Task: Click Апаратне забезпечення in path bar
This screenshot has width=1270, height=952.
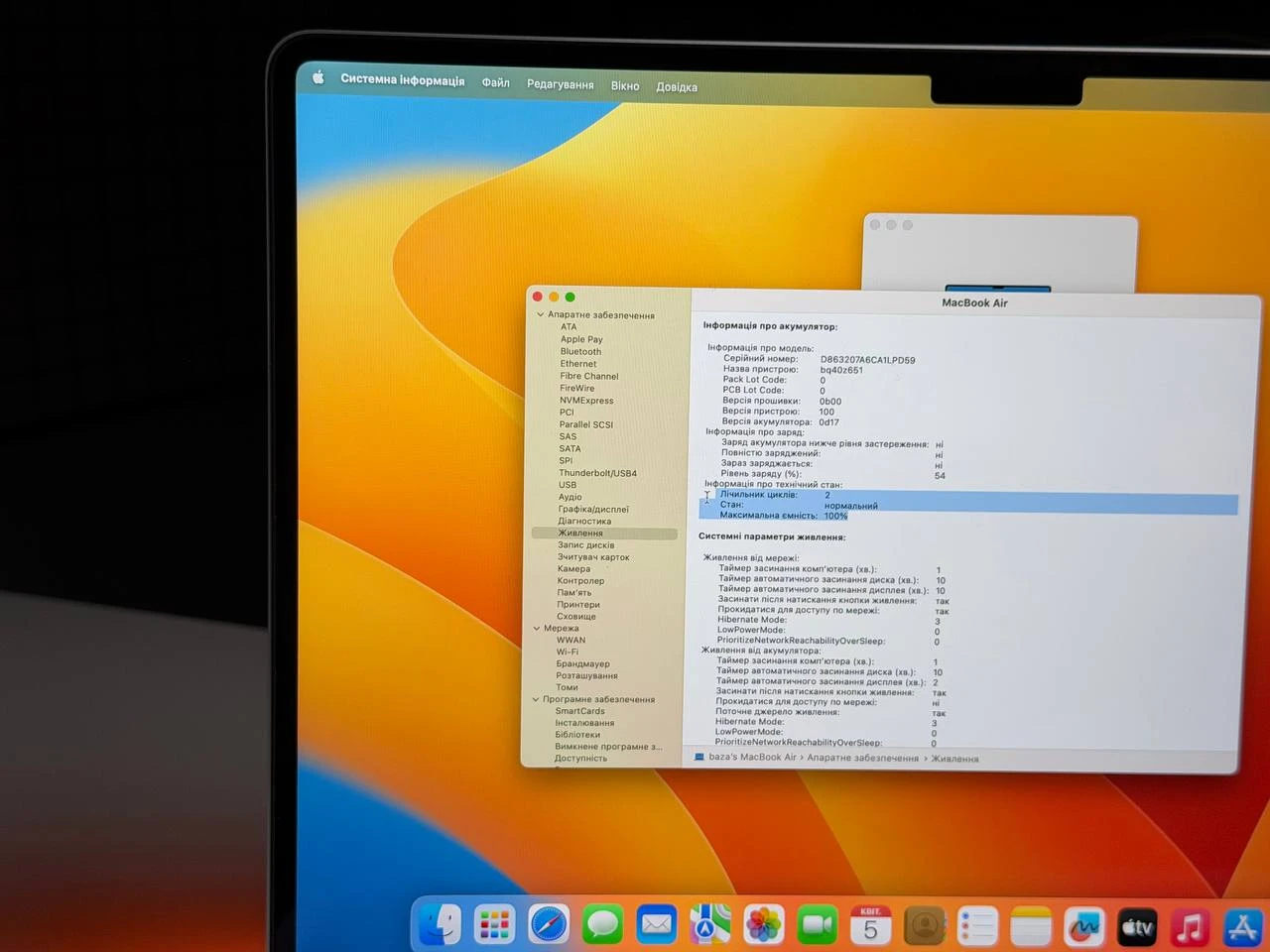Action: click(863, 758)
